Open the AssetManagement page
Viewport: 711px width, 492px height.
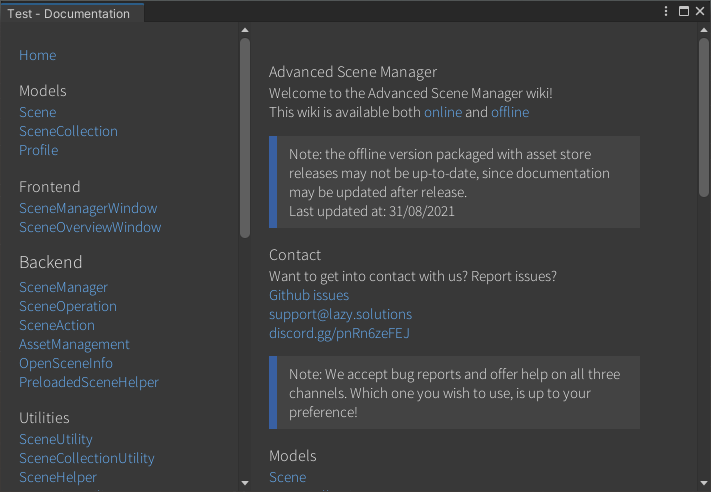(74, 345)
